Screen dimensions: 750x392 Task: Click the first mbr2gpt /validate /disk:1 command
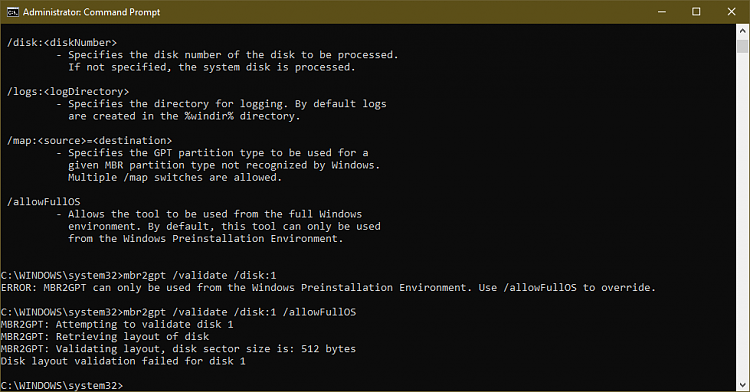click(x=200, y=275)
